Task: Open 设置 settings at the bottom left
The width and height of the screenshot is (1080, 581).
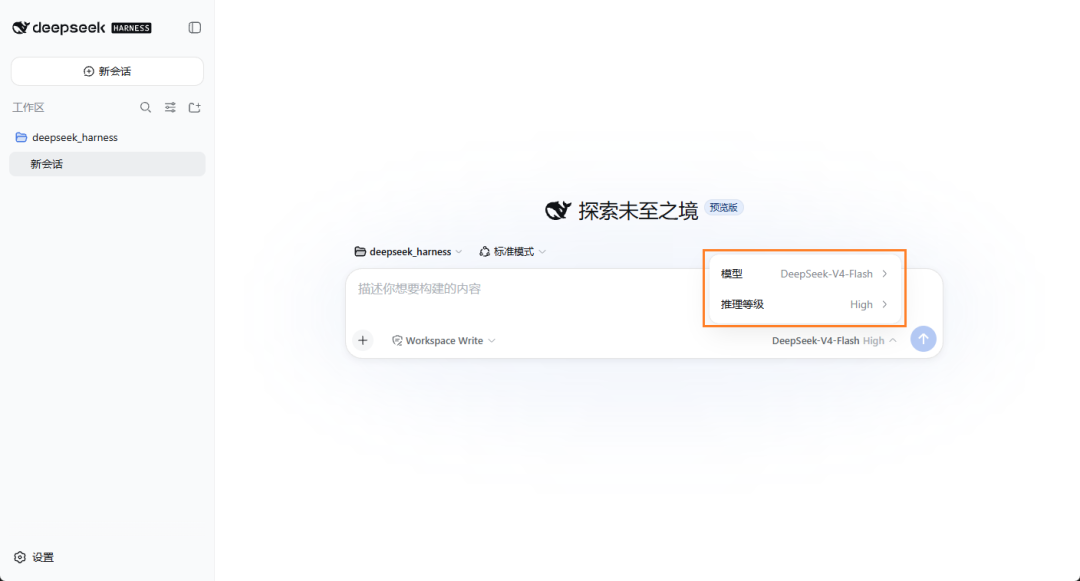Action: [34, 557]
